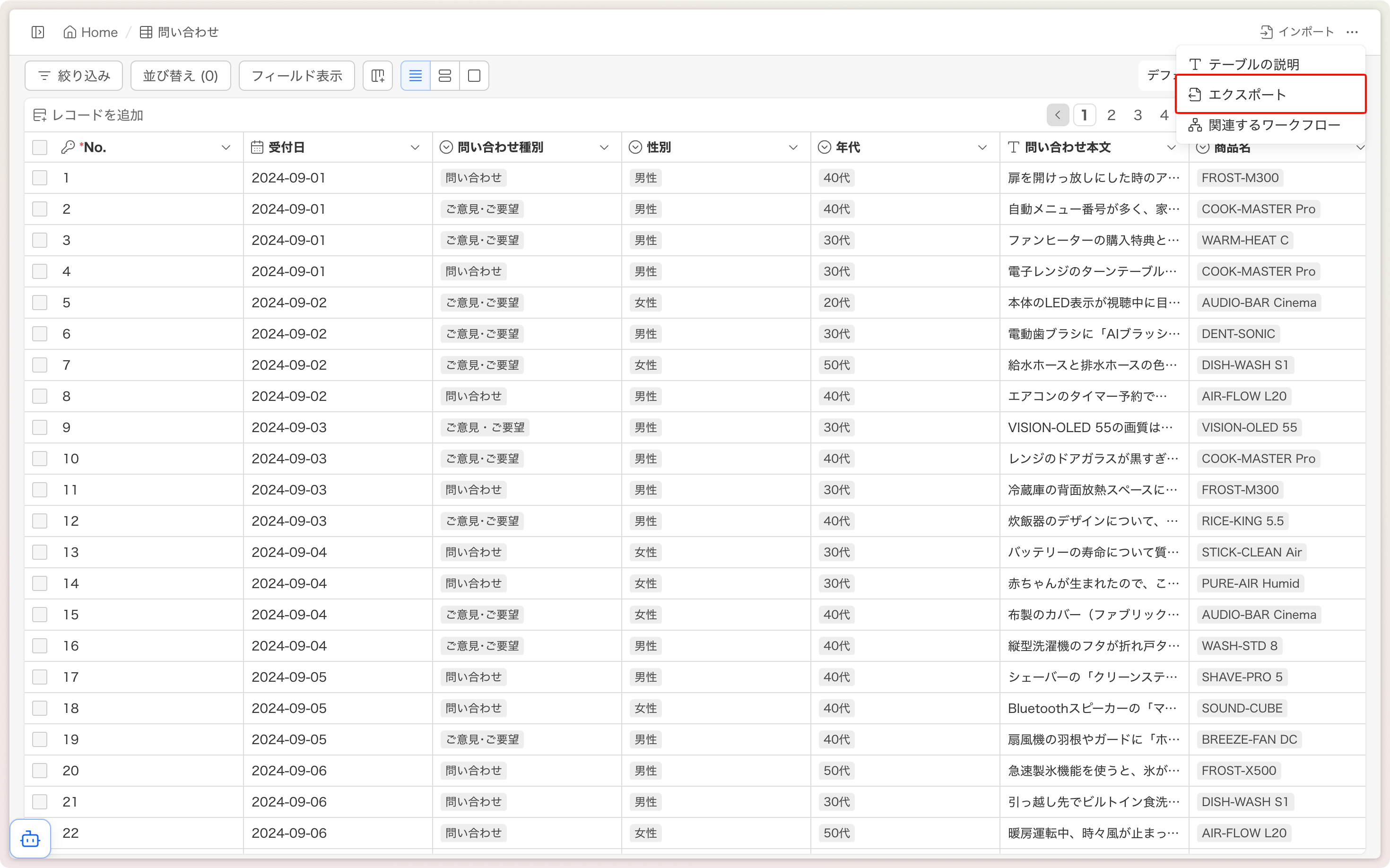The width and height of the screenshot is (1390, 868).
Task: Click the add column icon
Action: pos(378,76)
